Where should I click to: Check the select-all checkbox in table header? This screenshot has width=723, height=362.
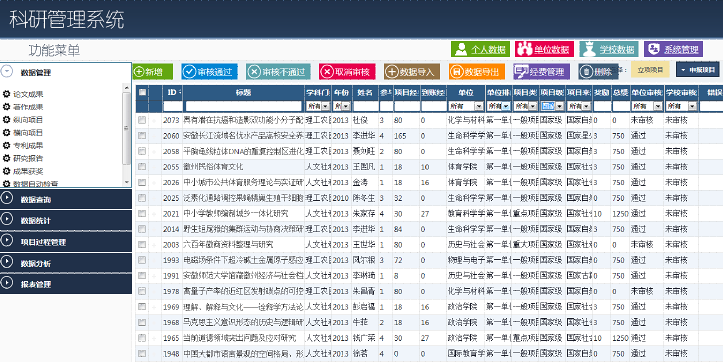pos(142,92)
